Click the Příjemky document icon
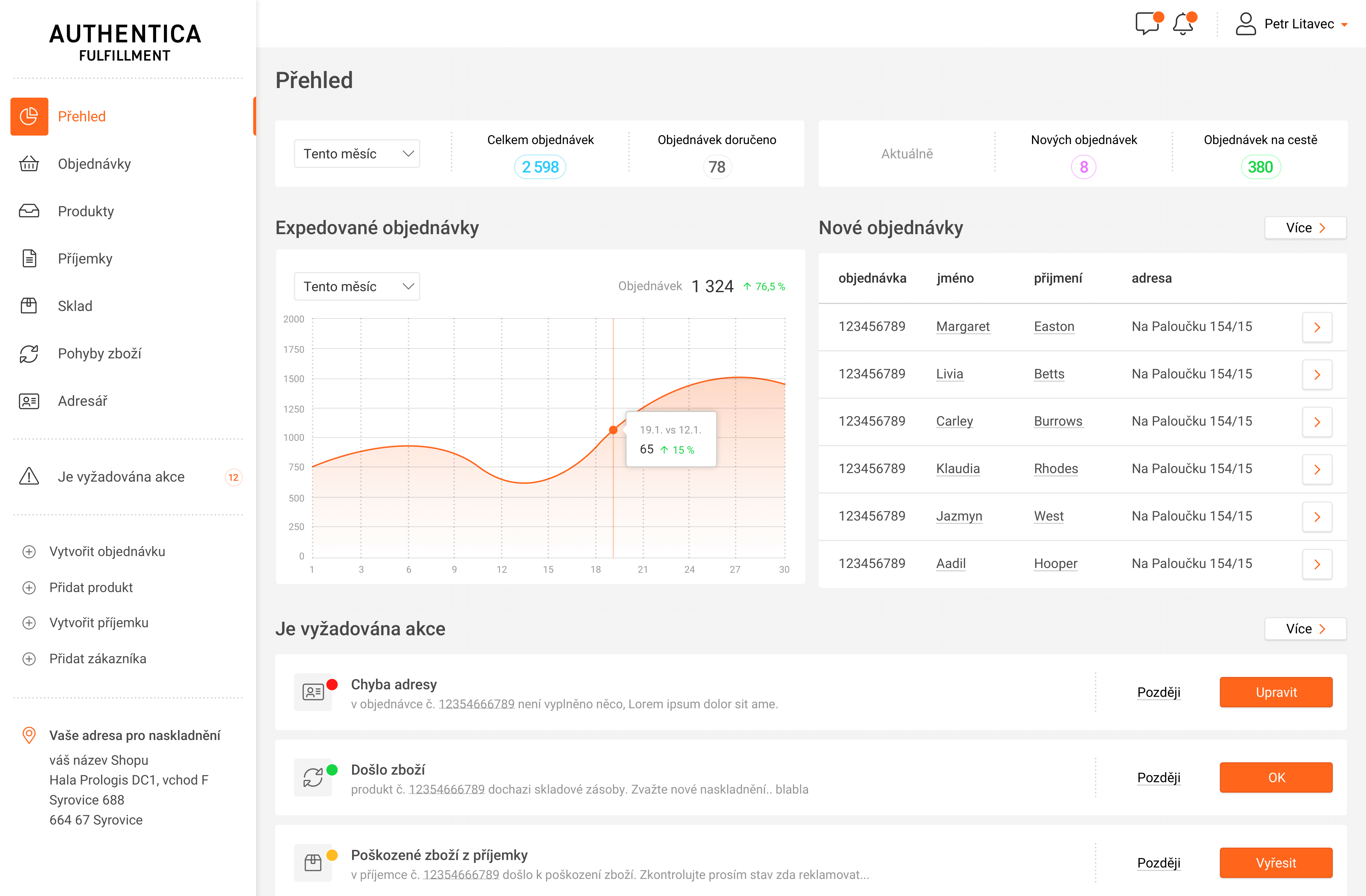 pos(29,259)
